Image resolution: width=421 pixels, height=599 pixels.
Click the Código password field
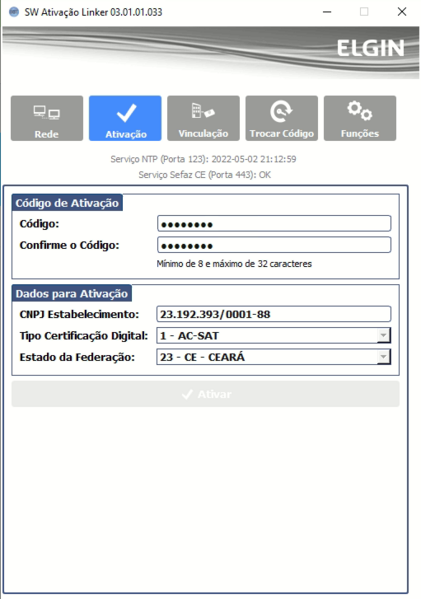274,223
